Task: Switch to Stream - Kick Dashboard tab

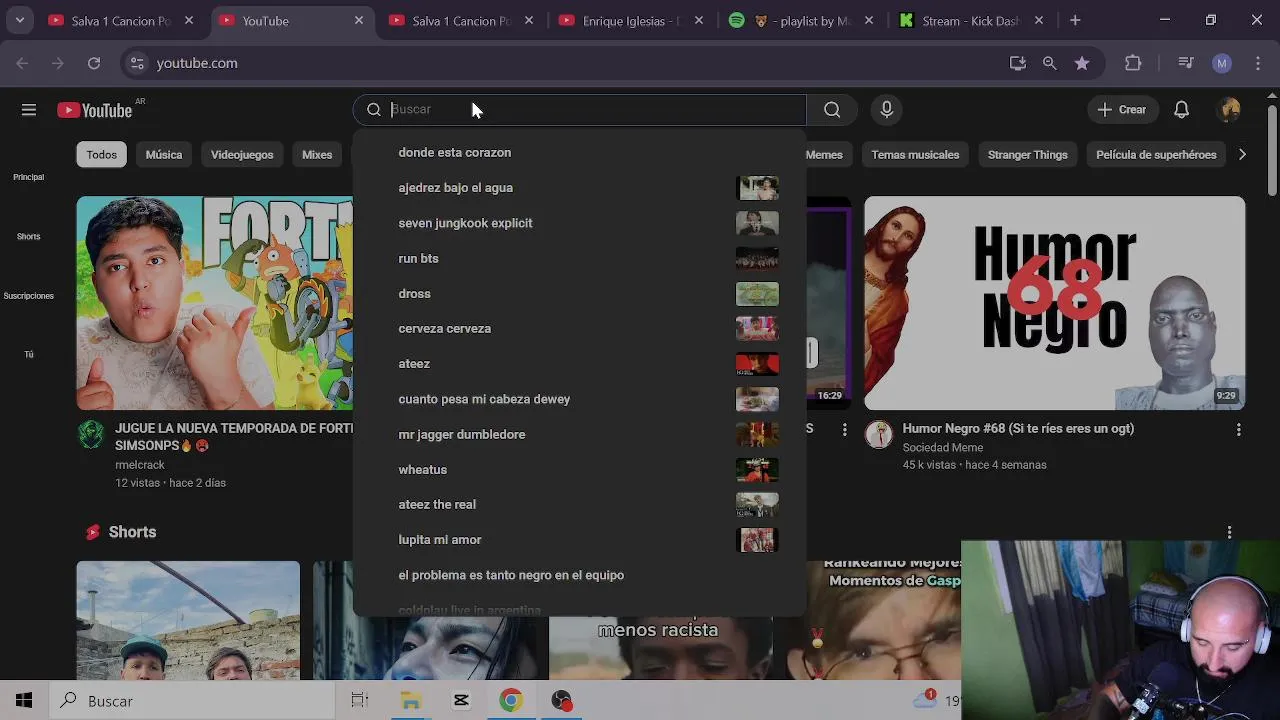Action: (972, 20)
